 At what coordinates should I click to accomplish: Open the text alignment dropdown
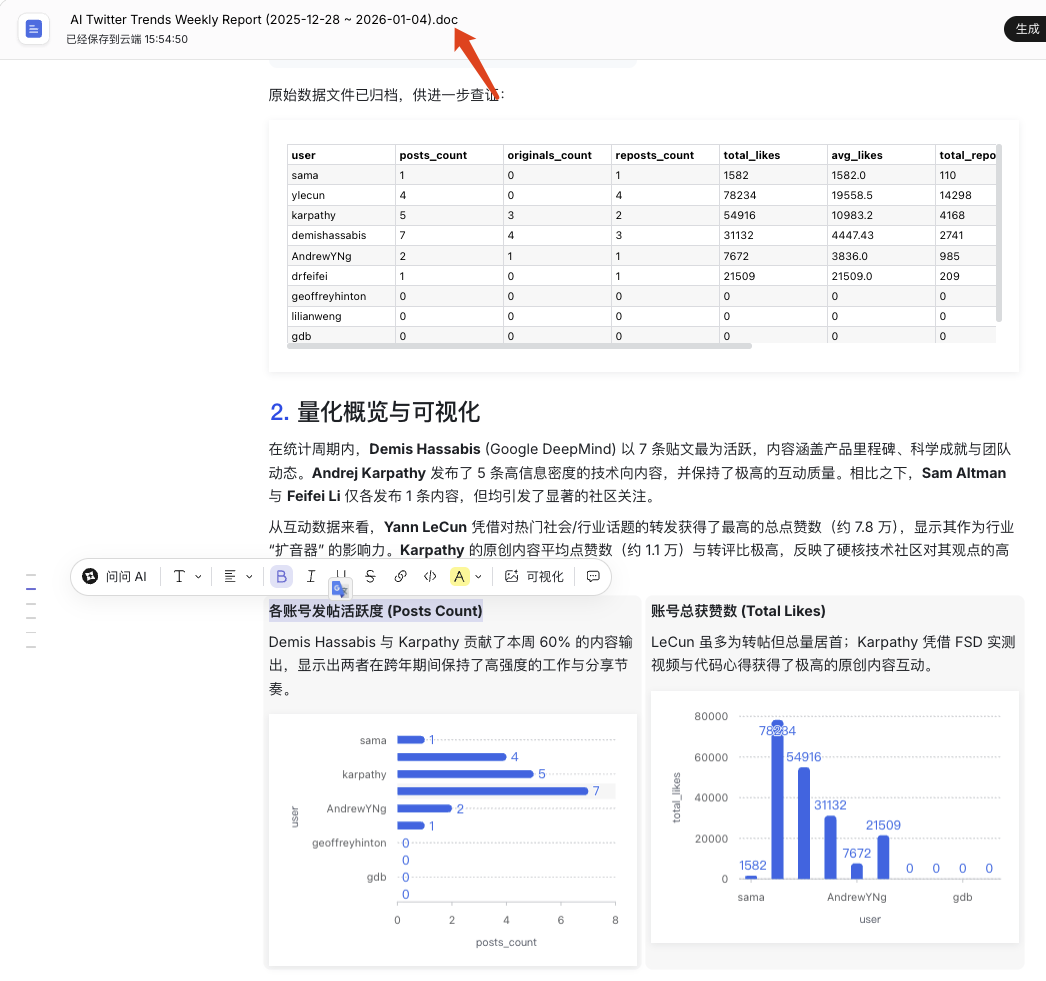coord(238,576)
